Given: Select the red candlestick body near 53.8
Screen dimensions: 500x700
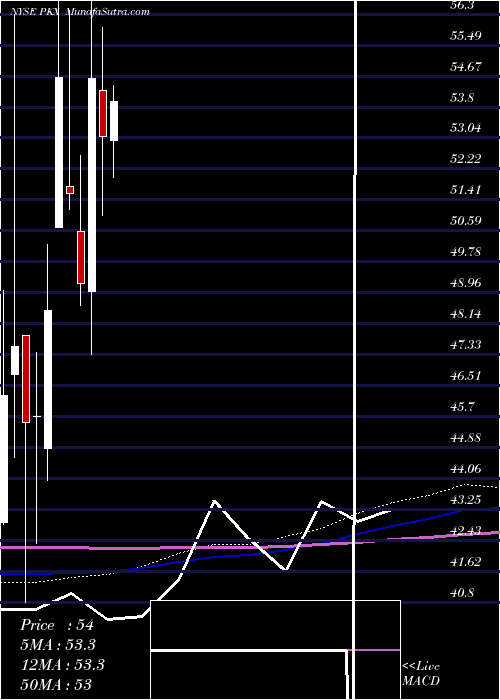Looking at the screenshot, I should click(x=103, y=113).
